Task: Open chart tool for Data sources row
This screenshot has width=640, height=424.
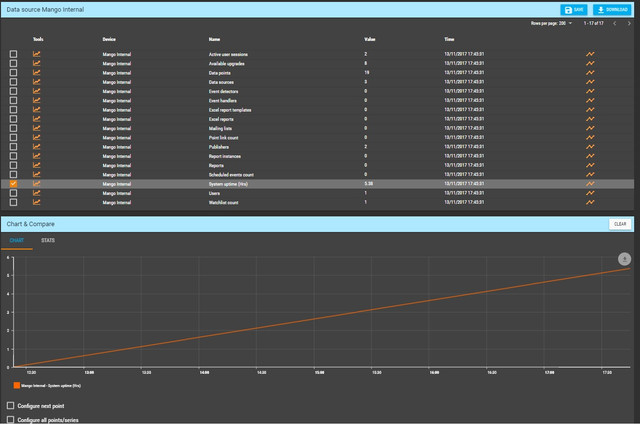Action: [36, 82]
